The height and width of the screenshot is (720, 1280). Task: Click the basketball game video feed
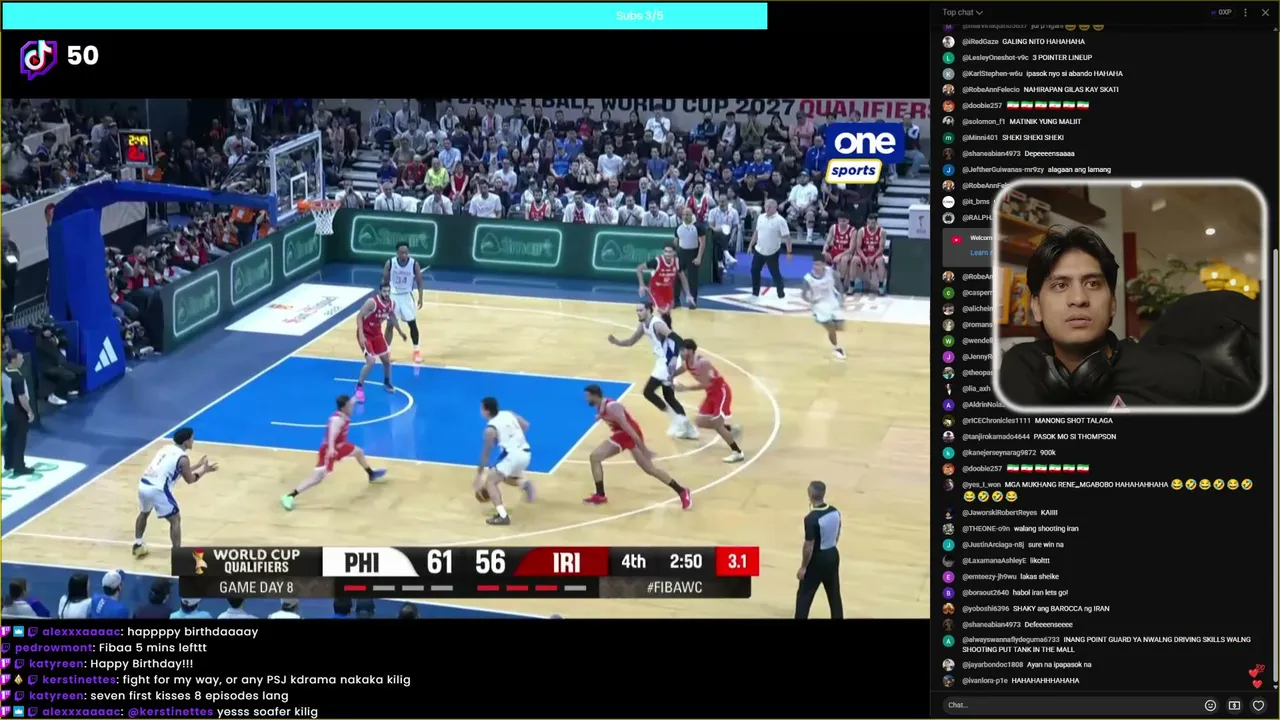point(465,358)
